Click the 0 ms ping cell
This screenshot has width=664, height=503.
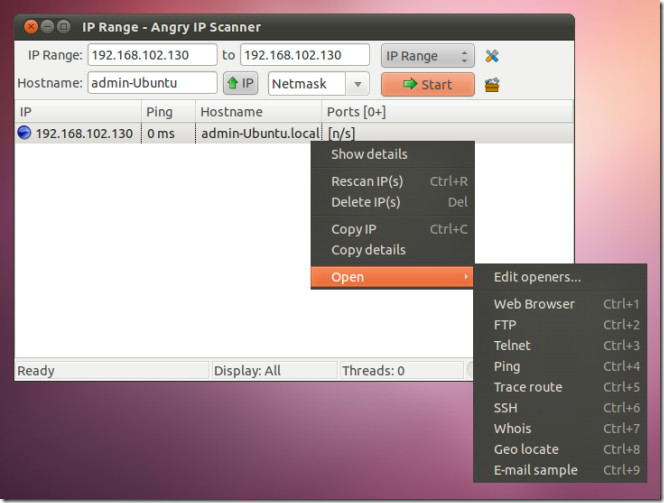click(x=168, y=133)
